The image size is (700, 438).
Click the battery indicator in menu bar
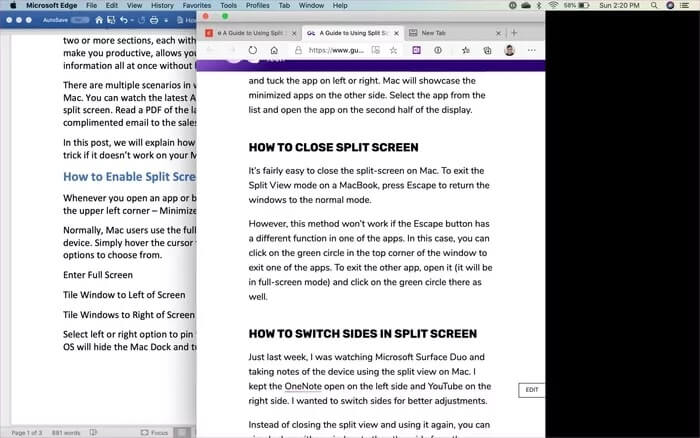[x=577, y=5]
